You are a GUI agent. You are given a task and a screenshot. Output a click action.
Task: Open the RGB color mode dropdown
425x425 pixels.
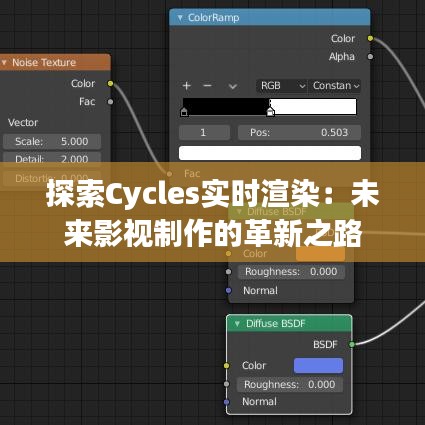(282, 86)
